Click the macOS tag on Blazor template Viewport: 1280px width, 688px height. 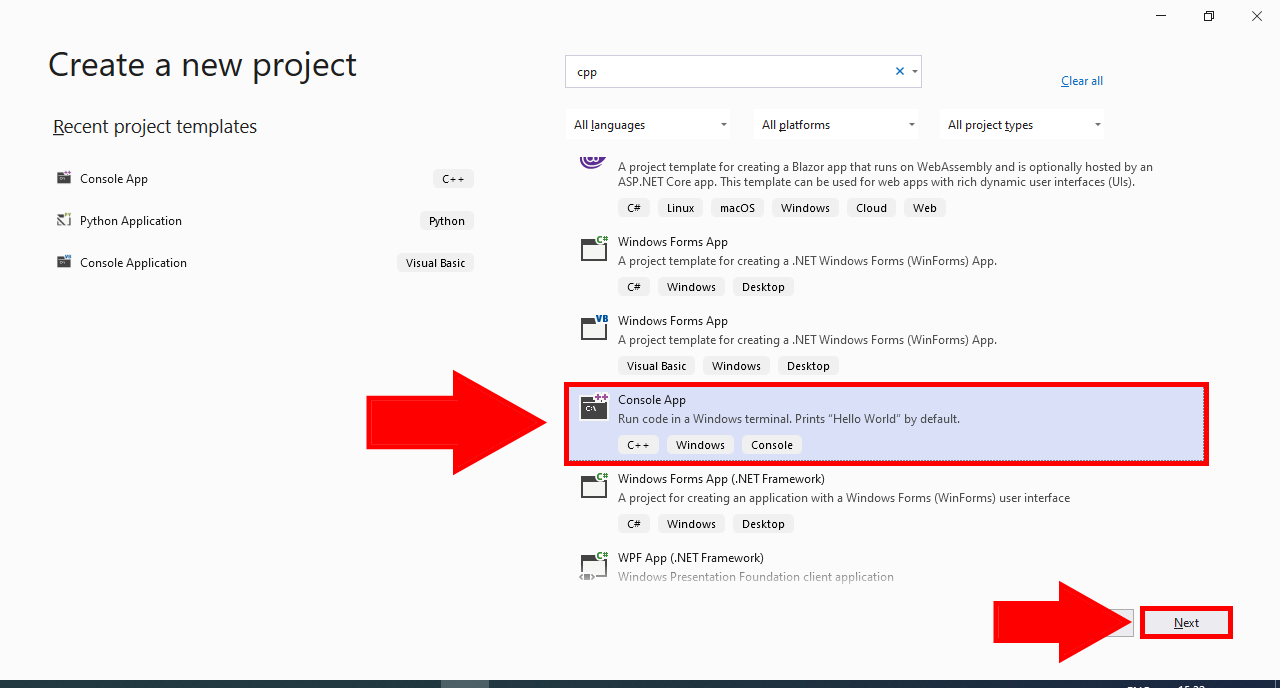738,208
